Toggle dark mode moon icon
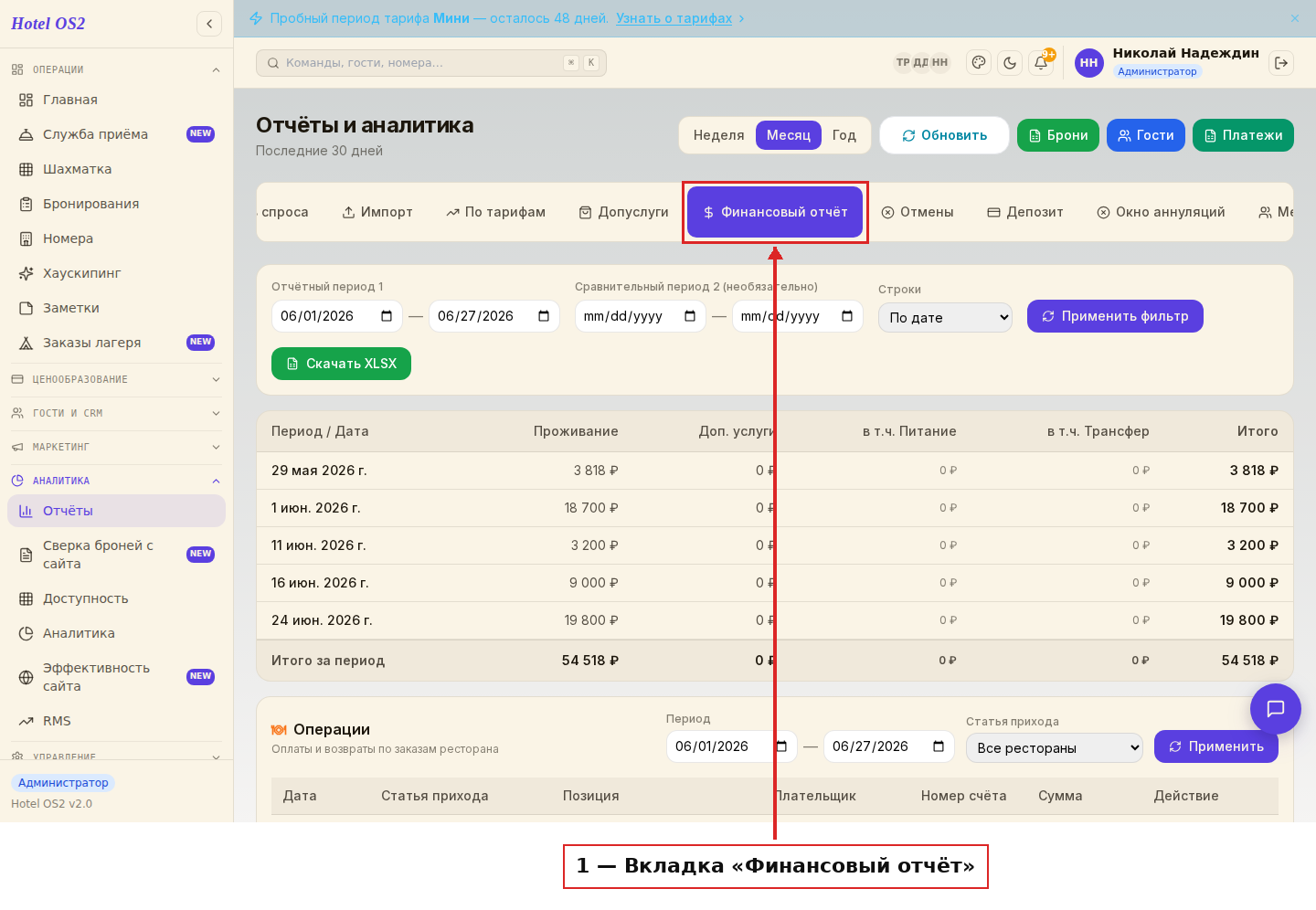The image size is (1316, 910). tap(1010, 63)
